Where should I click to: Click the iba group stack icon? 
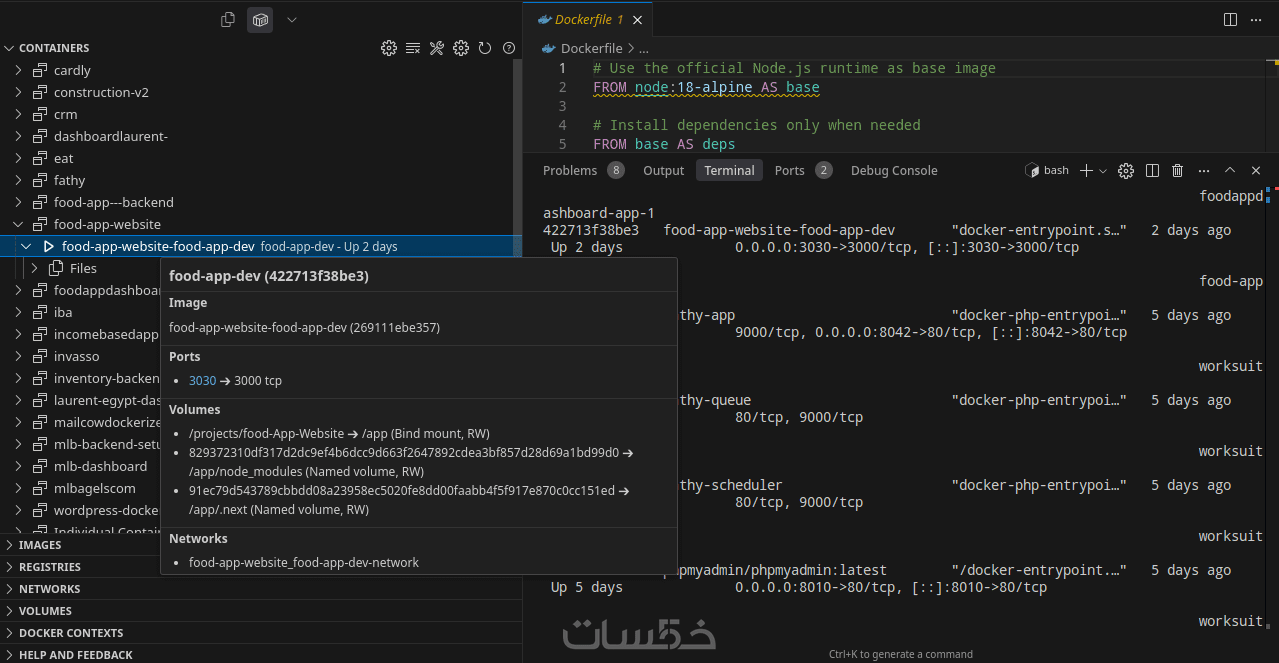(x=40, y=312)
